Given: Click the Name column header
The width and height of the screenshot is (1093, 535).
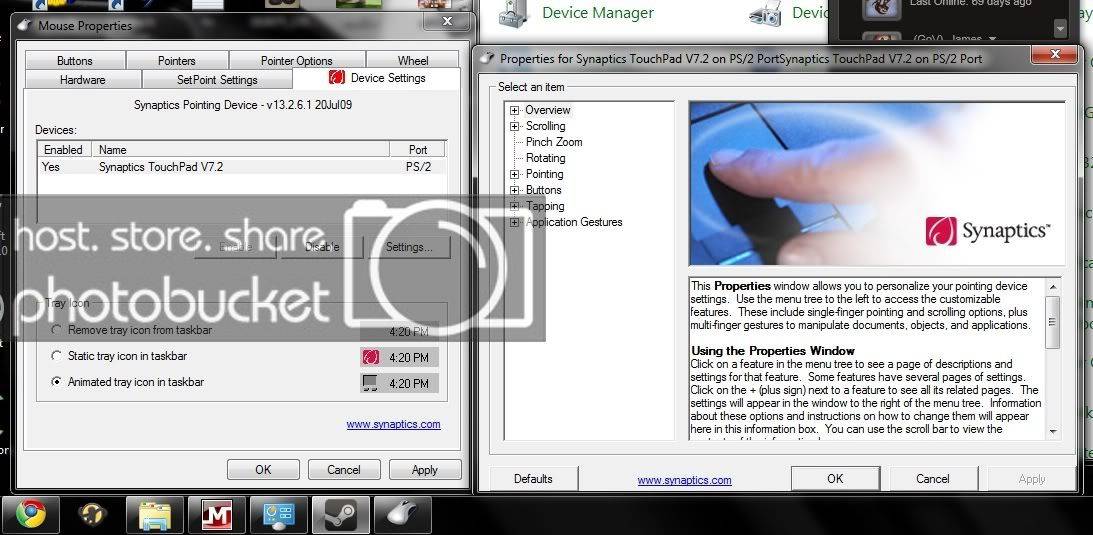Looking at the screenshot, I should (x=240, y=150).
